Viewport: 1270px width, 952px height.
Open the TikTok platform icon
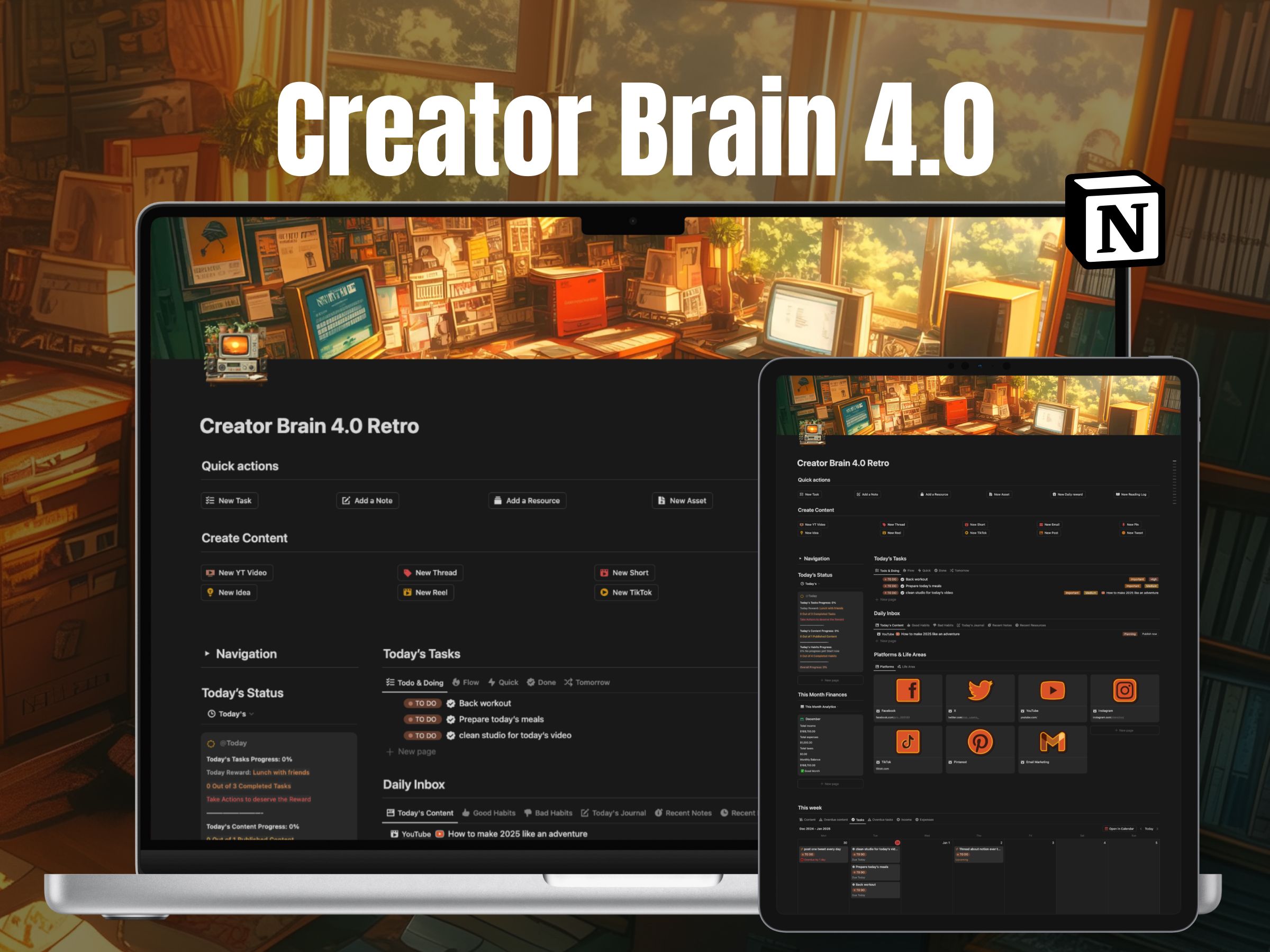click(908, 742)
